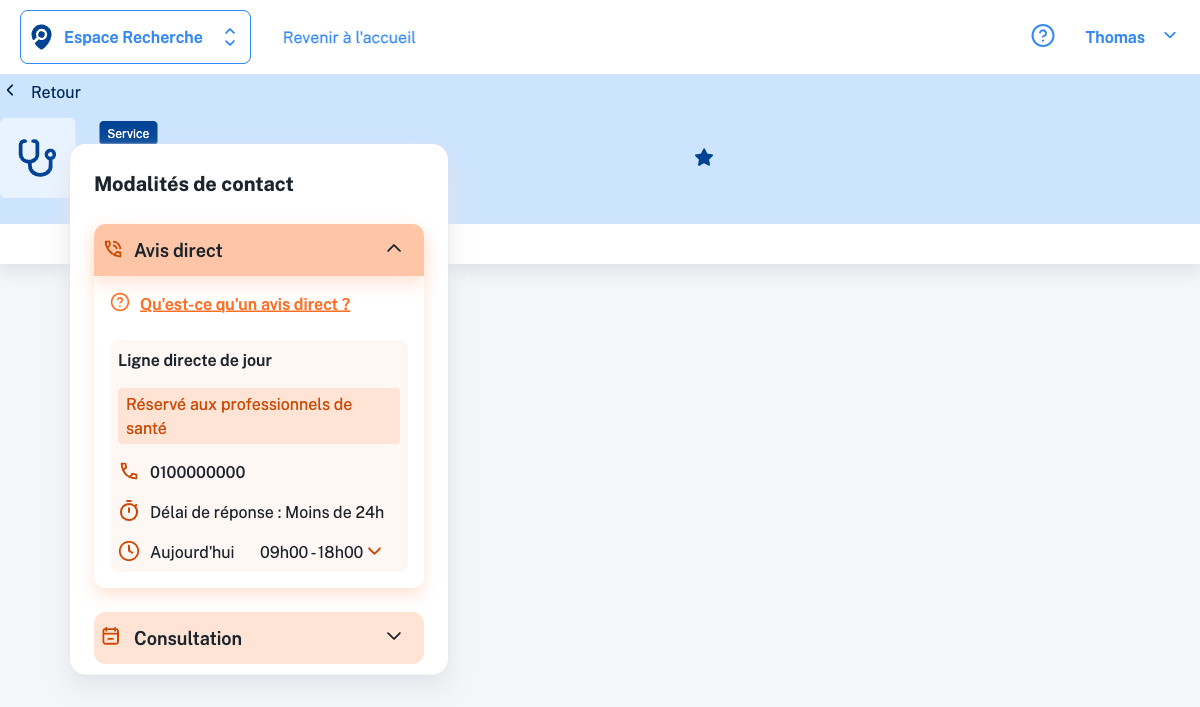Screen dimensions: 1200x707
Task: Click the calendar icon in Consultation header
Action: click(x=111, y=636)
